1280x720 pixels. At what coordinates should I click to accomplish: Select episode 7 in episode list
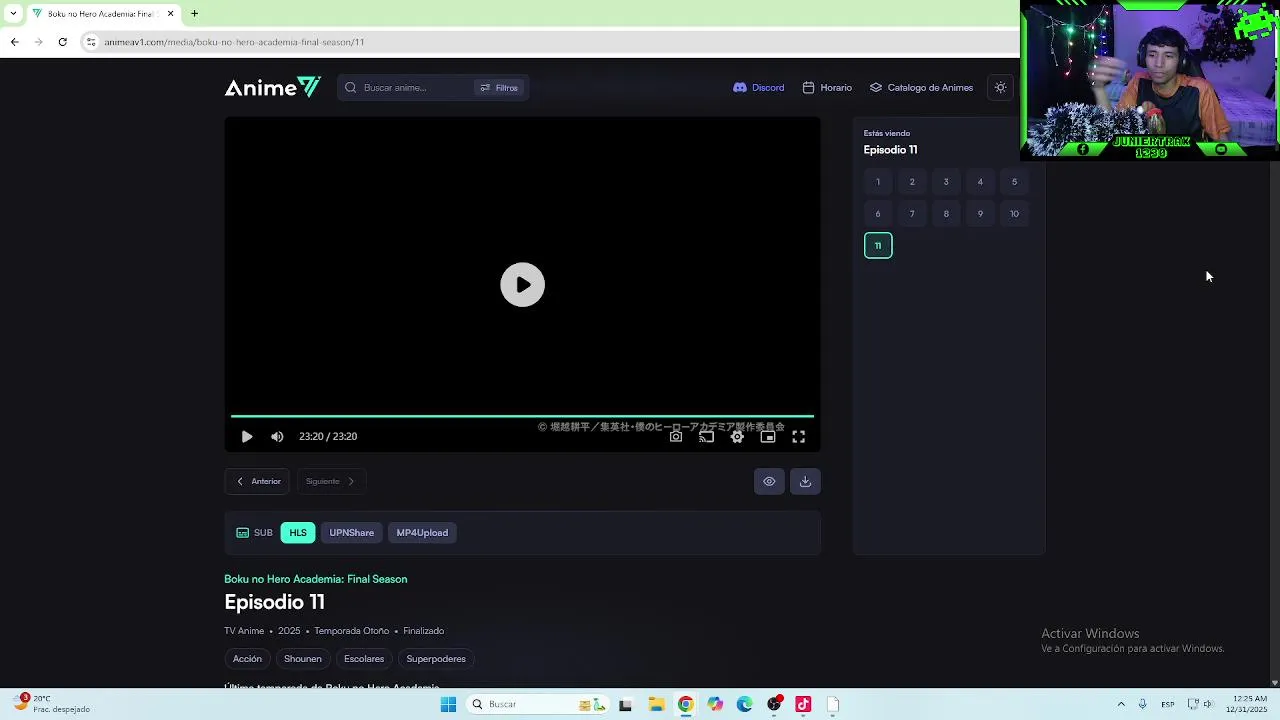click(912, 214)
